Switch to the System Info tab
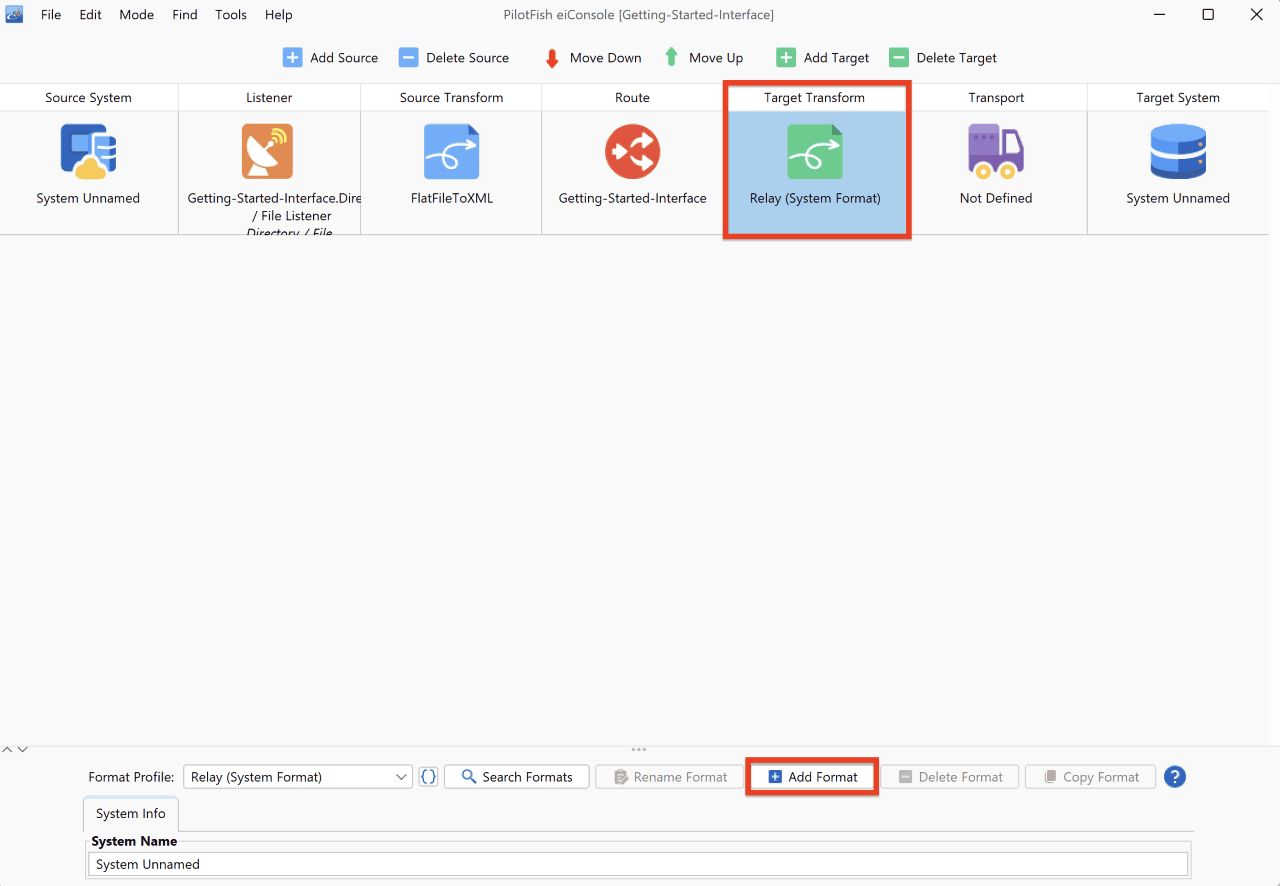The image size is (1280, 886). pos(131,814)
